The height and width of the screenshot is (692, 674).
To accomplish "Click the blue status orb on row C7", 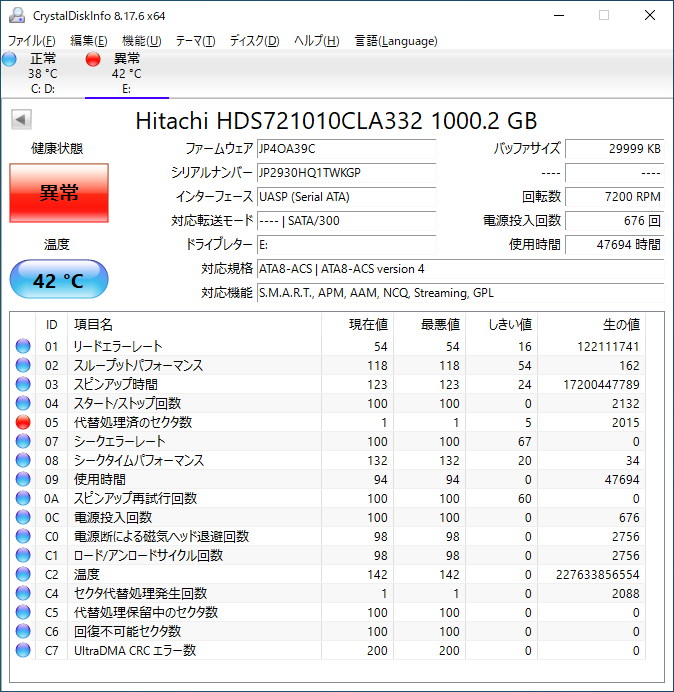I will click(x=23, y=650).
